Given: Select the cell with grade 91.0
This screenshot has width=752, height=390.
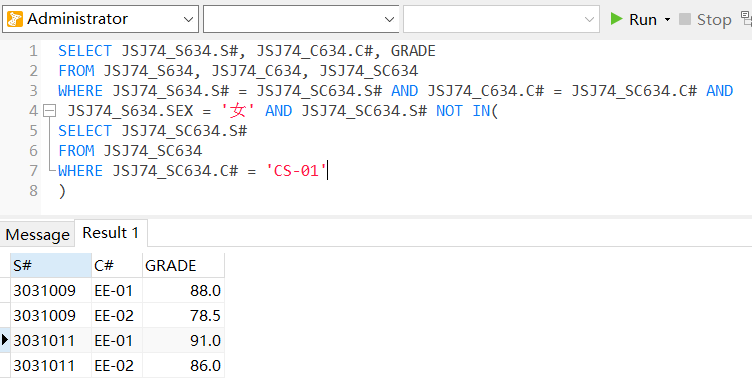Looking at the screenshot, I should pos(183,340).
